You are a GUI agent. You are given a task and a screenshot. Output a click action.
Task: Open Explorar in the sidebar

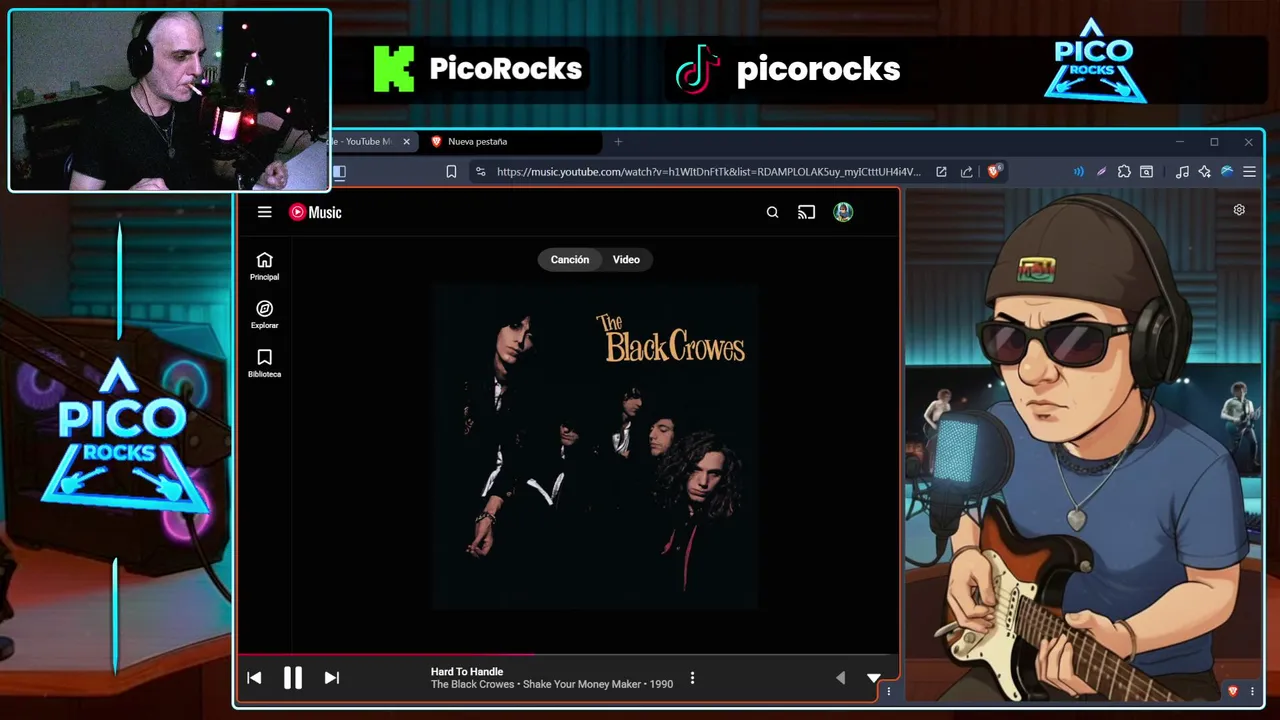264,314
